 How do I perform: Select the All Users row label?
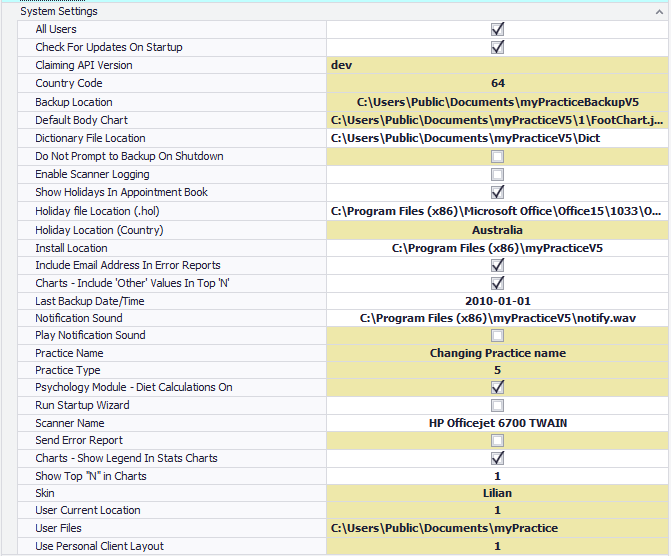pos(56,29)
